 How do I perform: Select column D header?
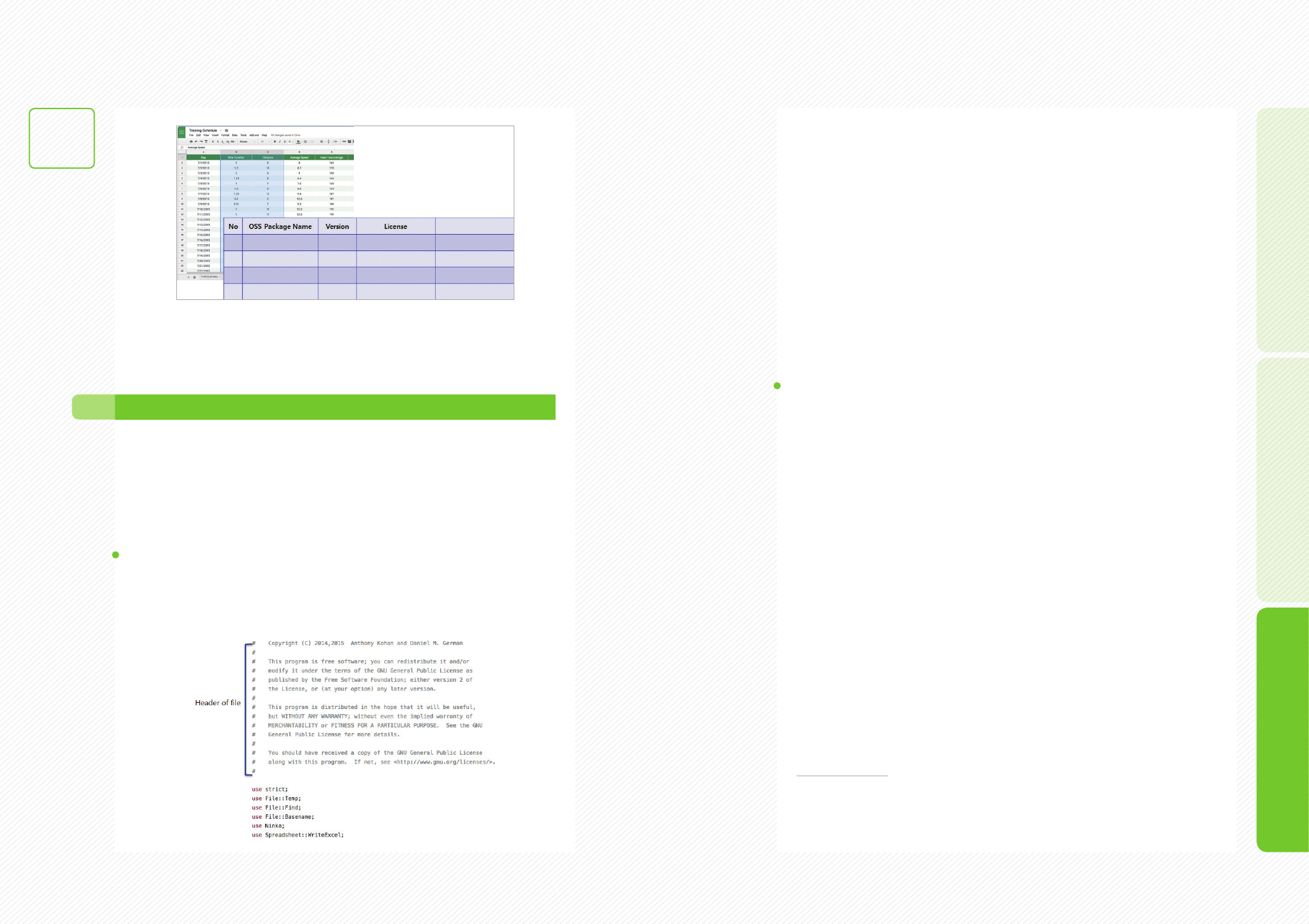pyautogui.click(x=299, y=152)
